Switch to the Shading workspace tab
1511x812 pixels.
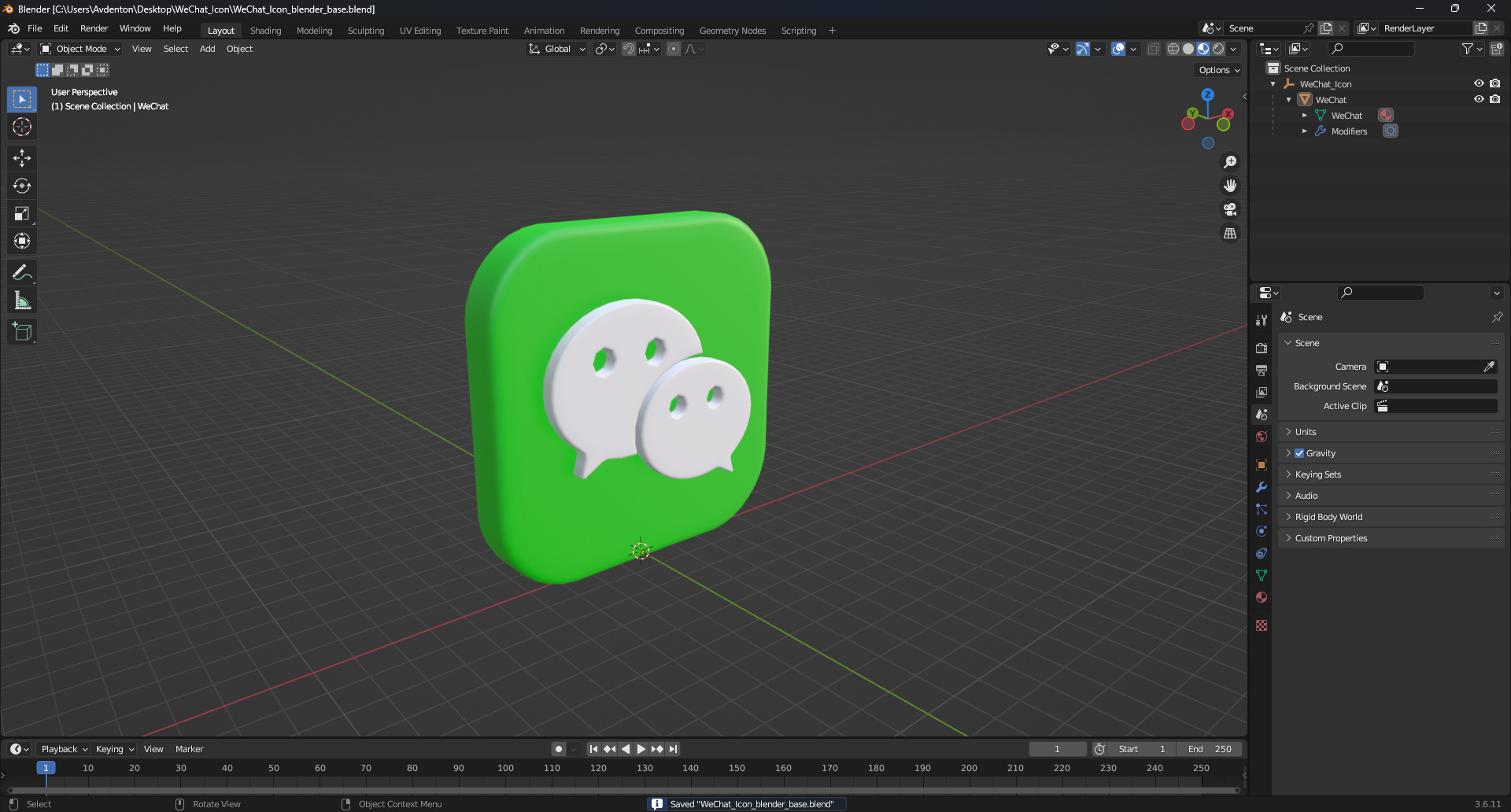click(265, 31)
